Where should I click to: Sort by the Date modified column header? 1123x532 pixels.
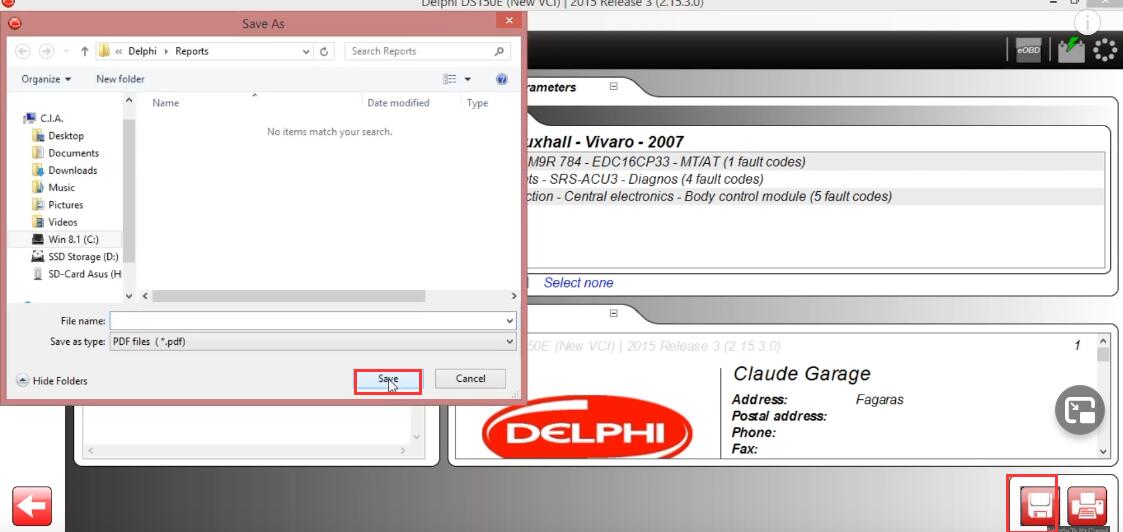click(398, 103)
